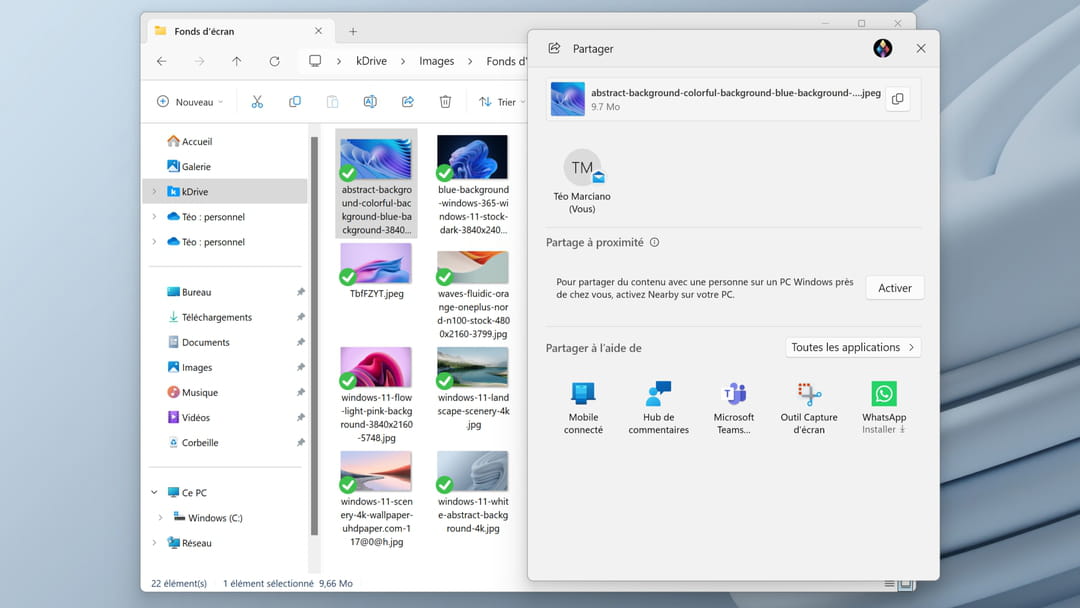Click kDrive in the address breadcrumb
The image size is (1080, 608).
(x=371, y=61)
